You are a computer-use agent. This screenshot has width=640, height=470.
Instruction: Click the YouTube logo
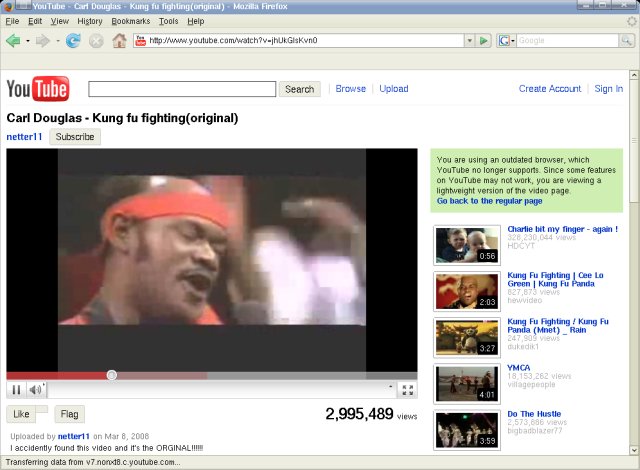click(38, 89)
